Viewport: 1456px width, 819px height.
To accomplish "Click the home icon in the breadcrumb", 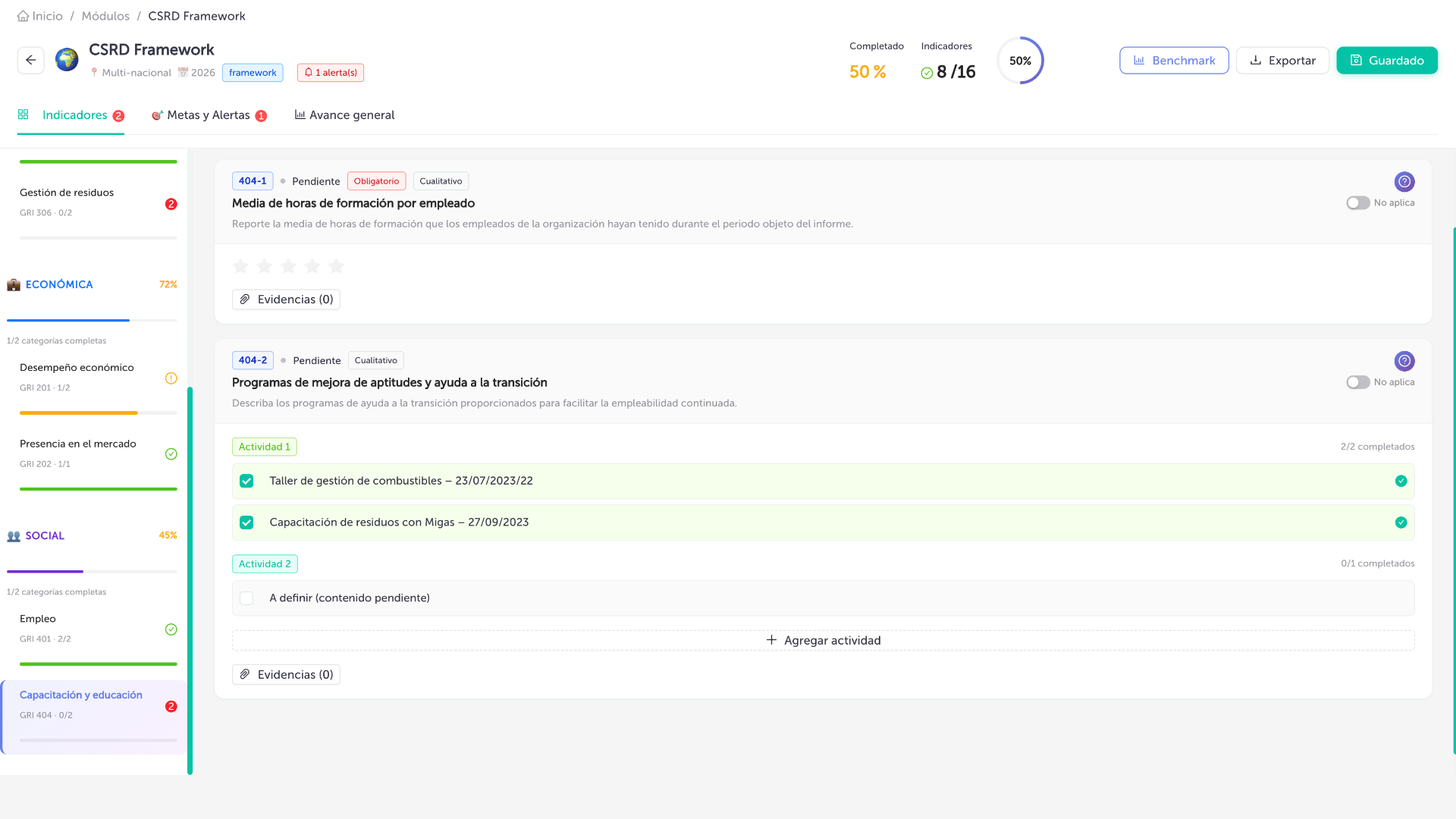I will click(x=23, y=16).
